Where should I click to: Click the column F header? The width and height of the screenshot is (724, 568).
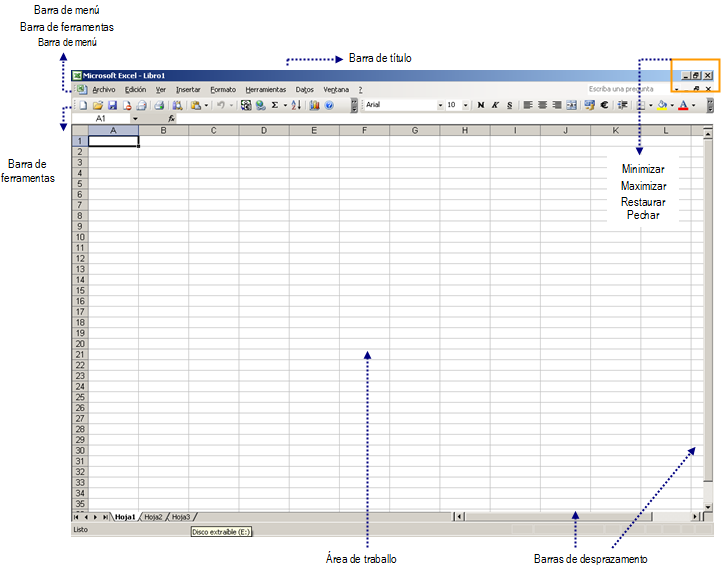point(364,130)
